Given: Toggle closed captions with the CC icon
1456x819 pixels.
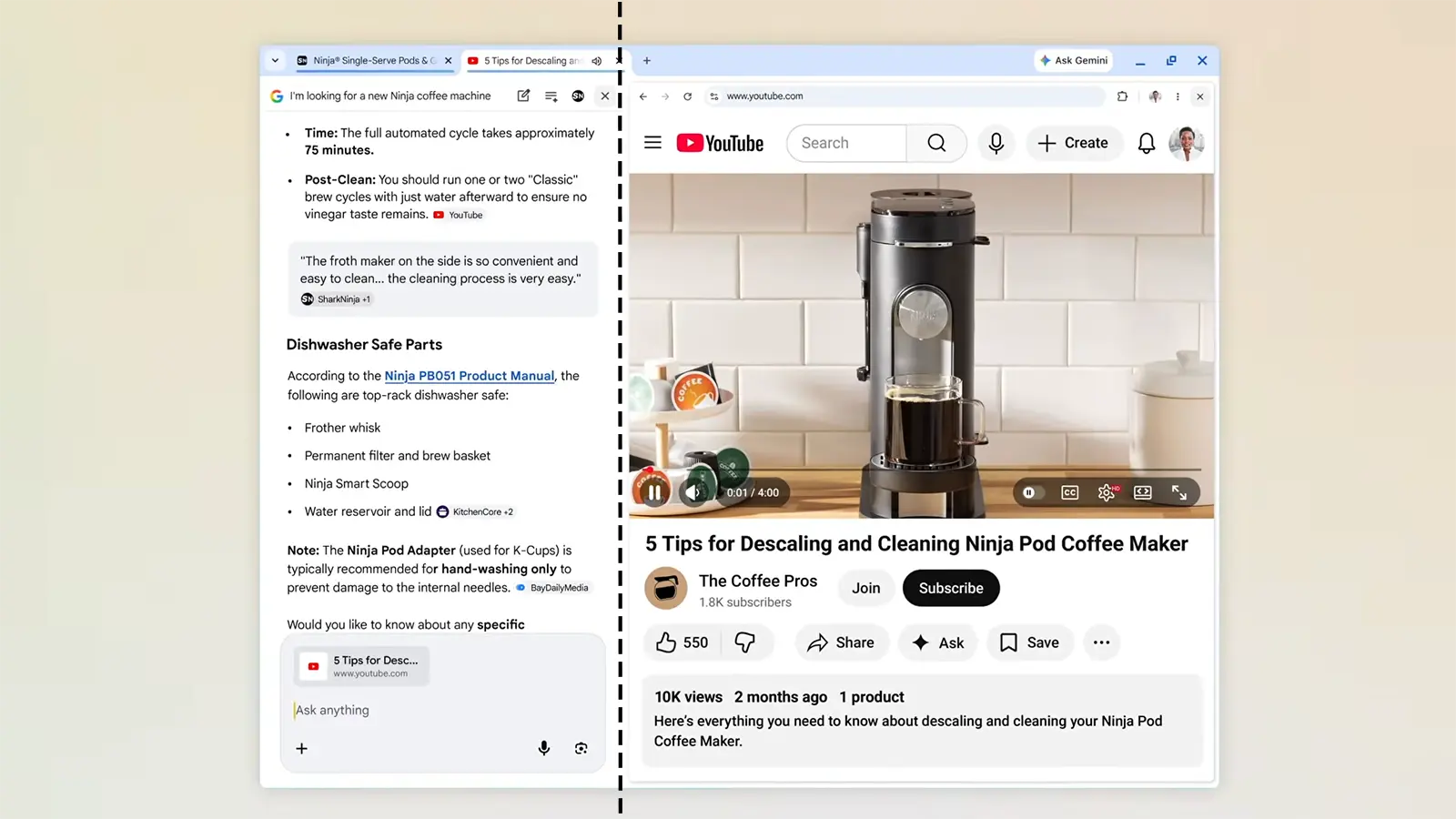Looking at the screenshot, I should tap(1069, 491).
